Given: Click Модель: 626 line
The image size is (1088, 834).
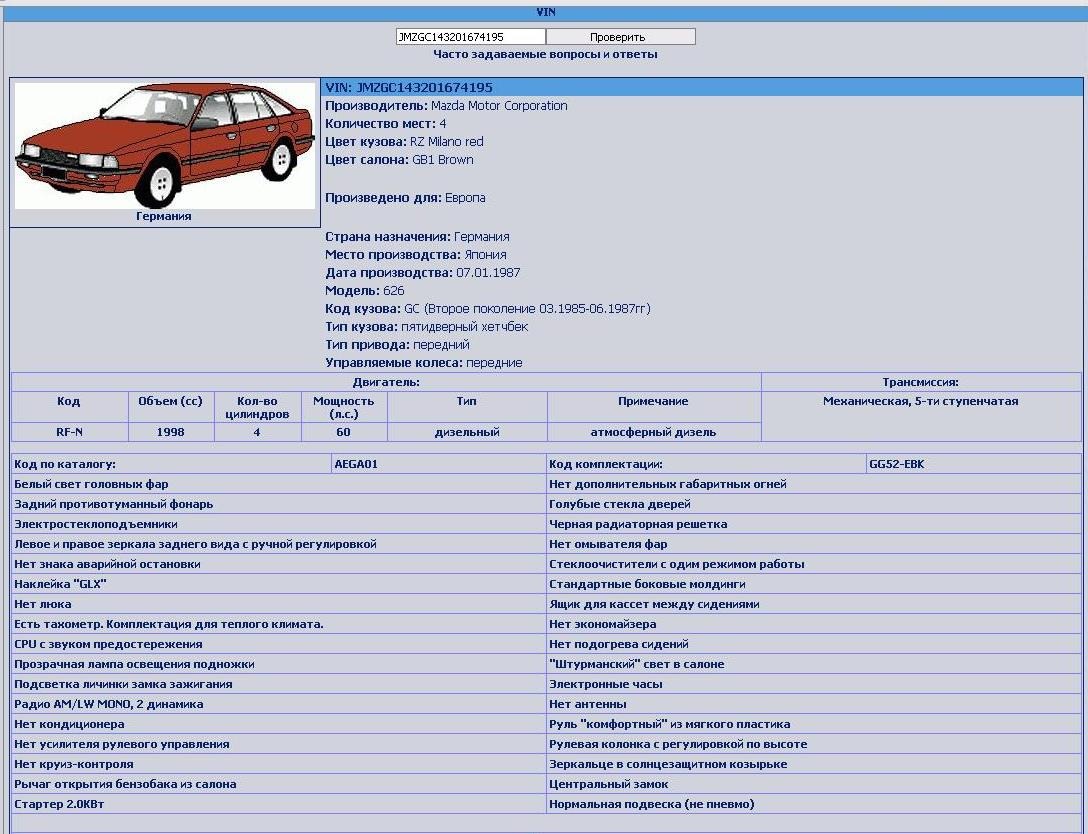Looking at the screenshot, I should tap(365, 291).
